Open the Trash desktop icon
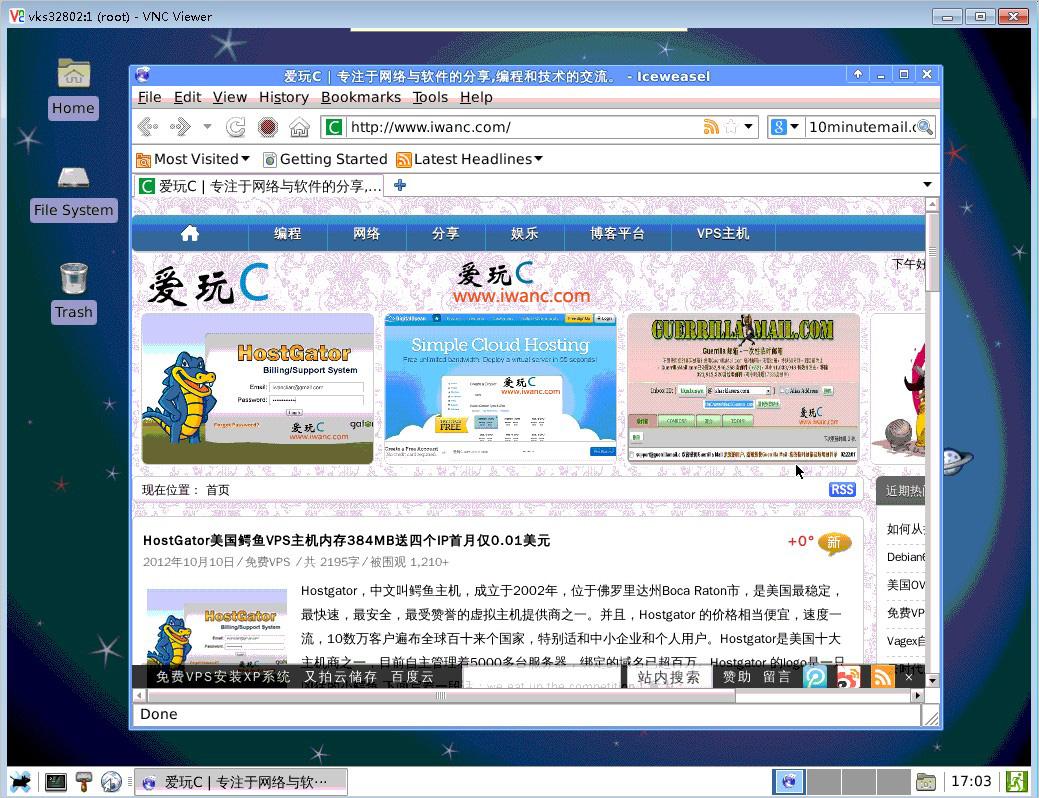The width and height of the screenshot is (1039, 798). coord(74,292)
